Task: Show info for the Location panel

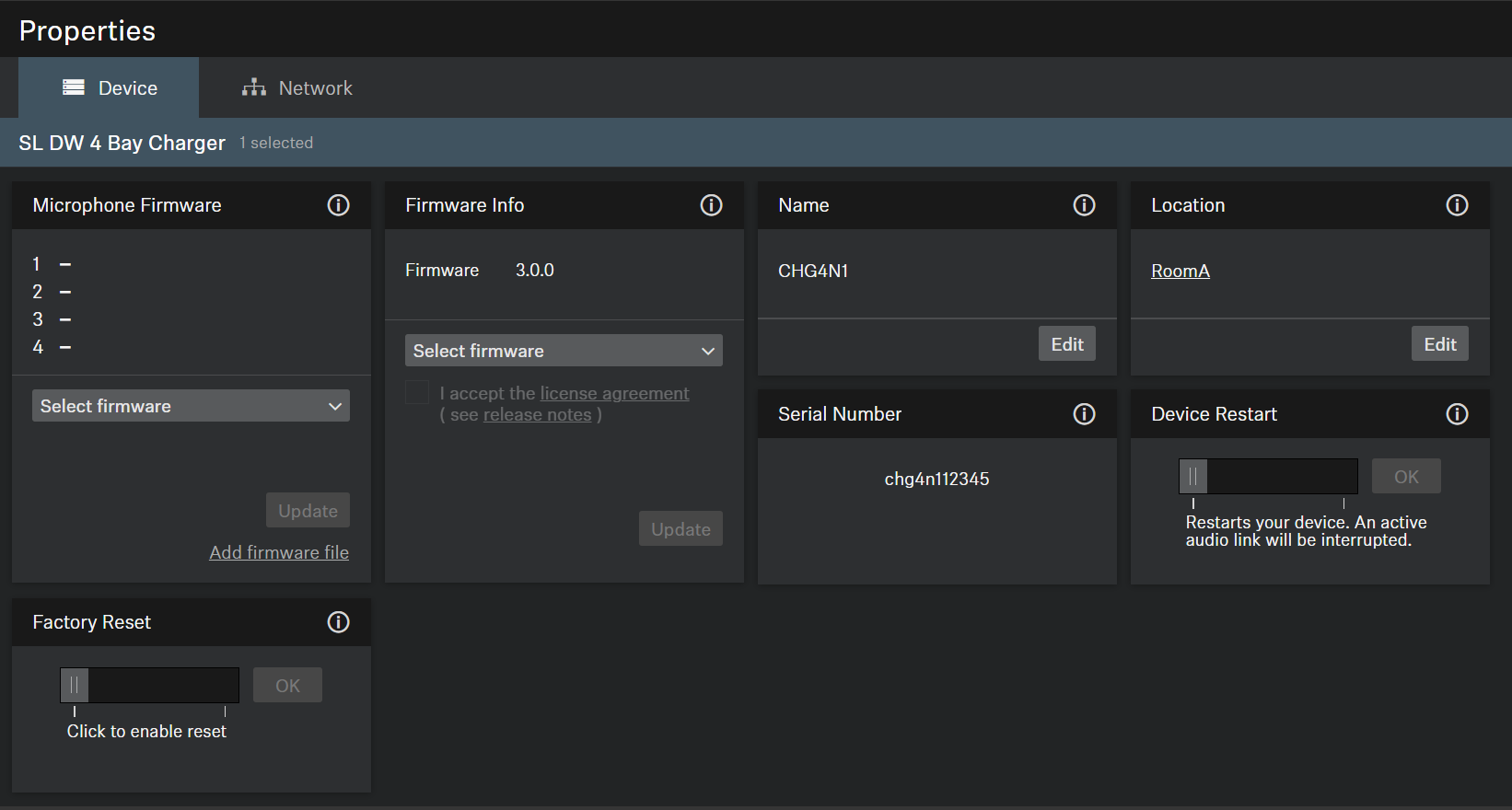Action: pyautogui.click(x=1457, y=205)
